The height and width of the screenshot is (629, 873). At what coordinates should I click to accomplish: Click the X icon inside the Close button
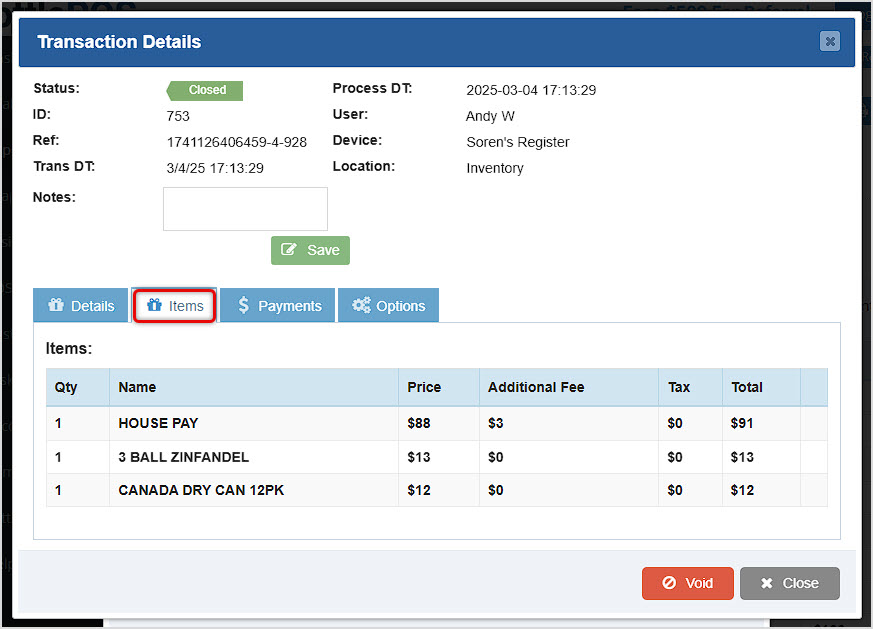point(765,583)
